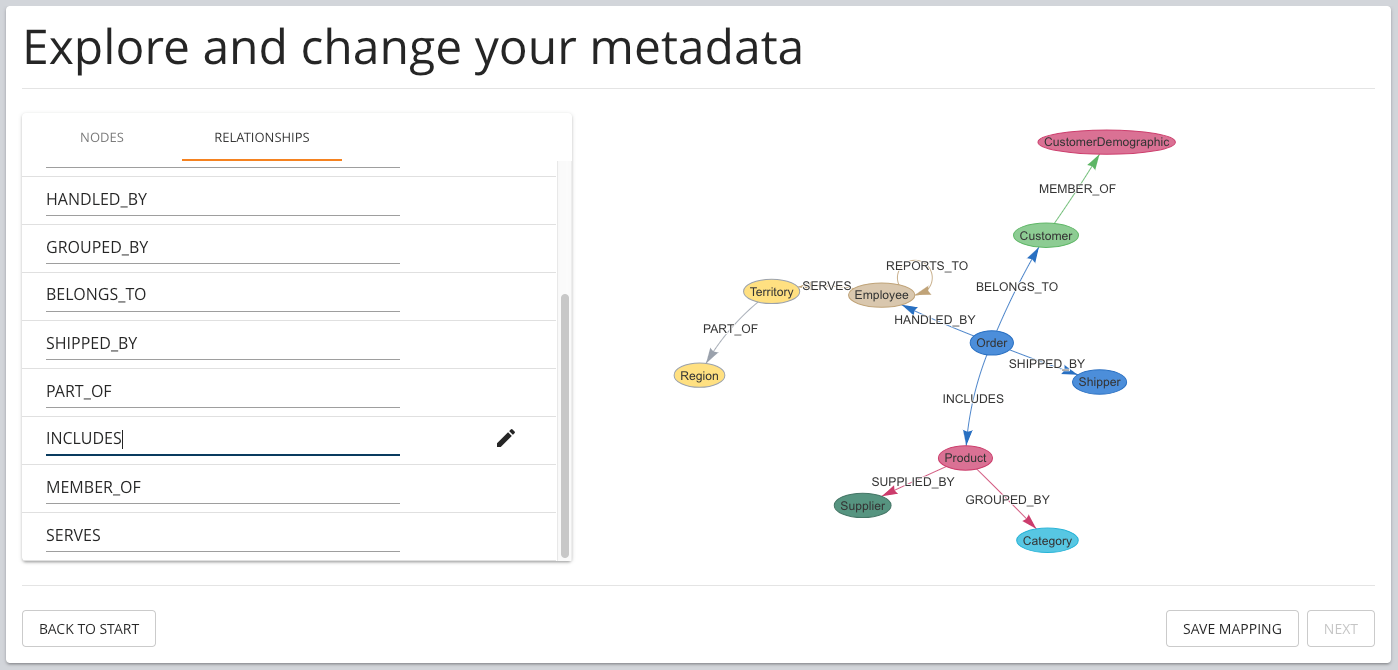
Task: Select the Category node in graph
Action: (1047, 541)
